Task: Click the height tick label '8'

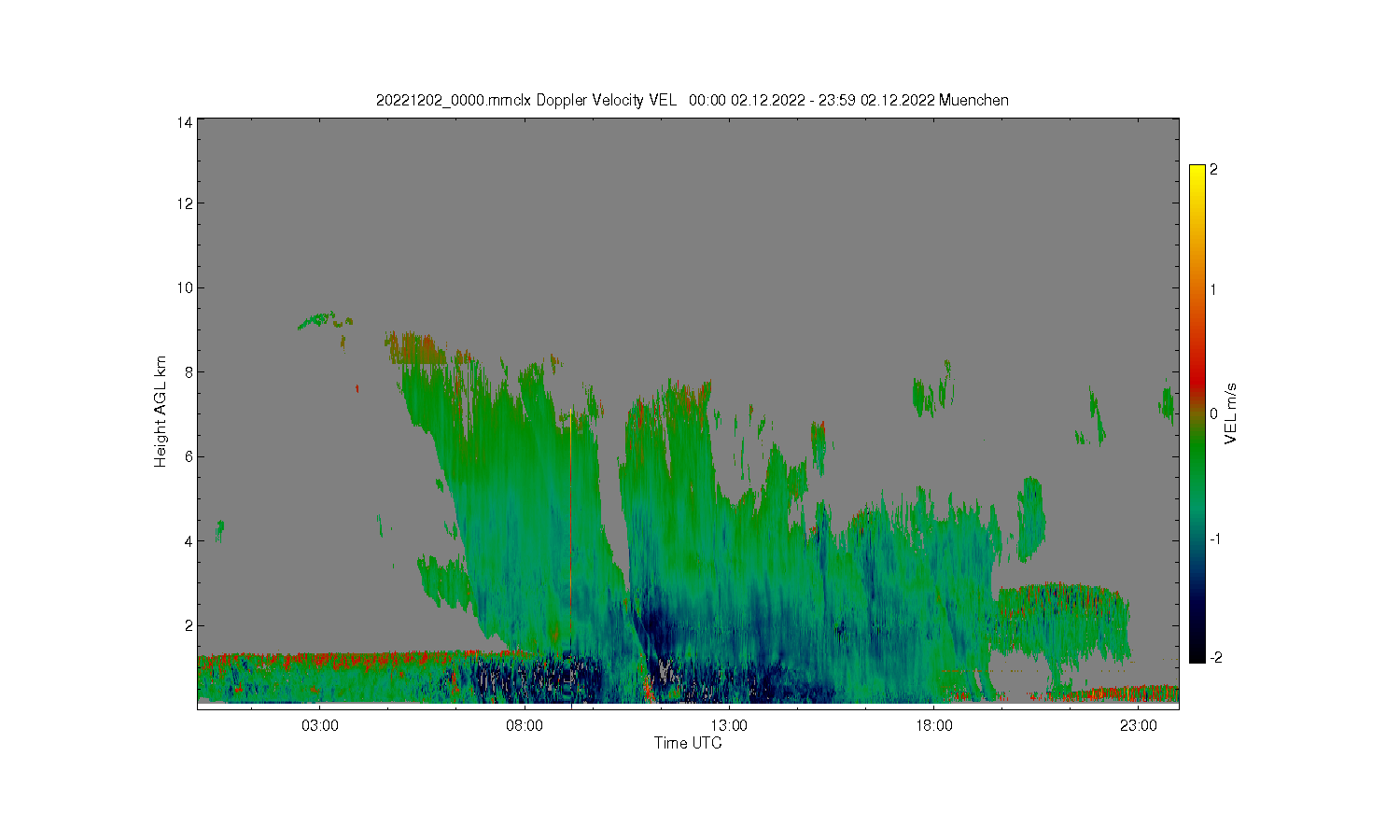Action: (189, 371)
